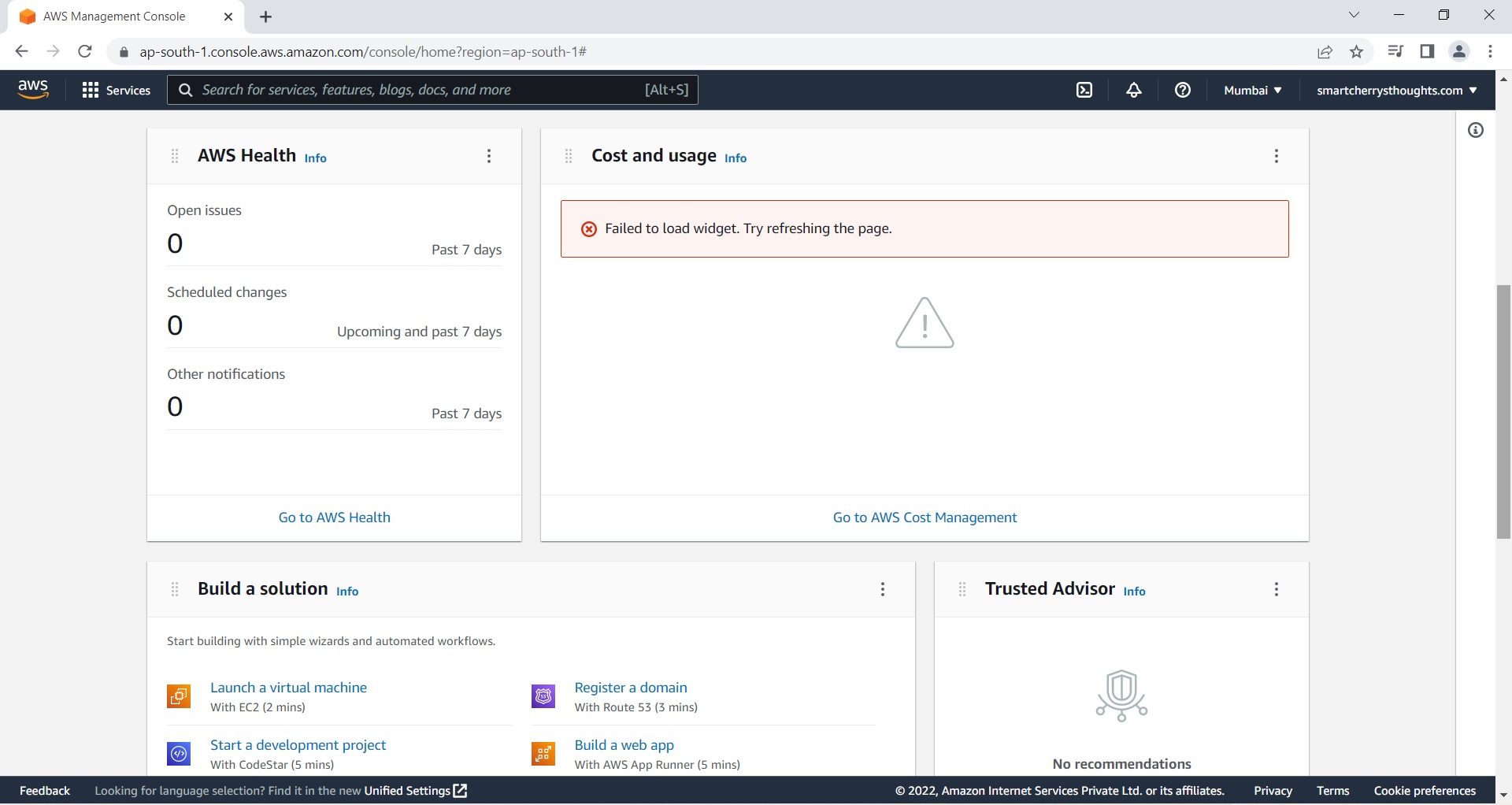Open the Cost and usage widget menu

1276,156
